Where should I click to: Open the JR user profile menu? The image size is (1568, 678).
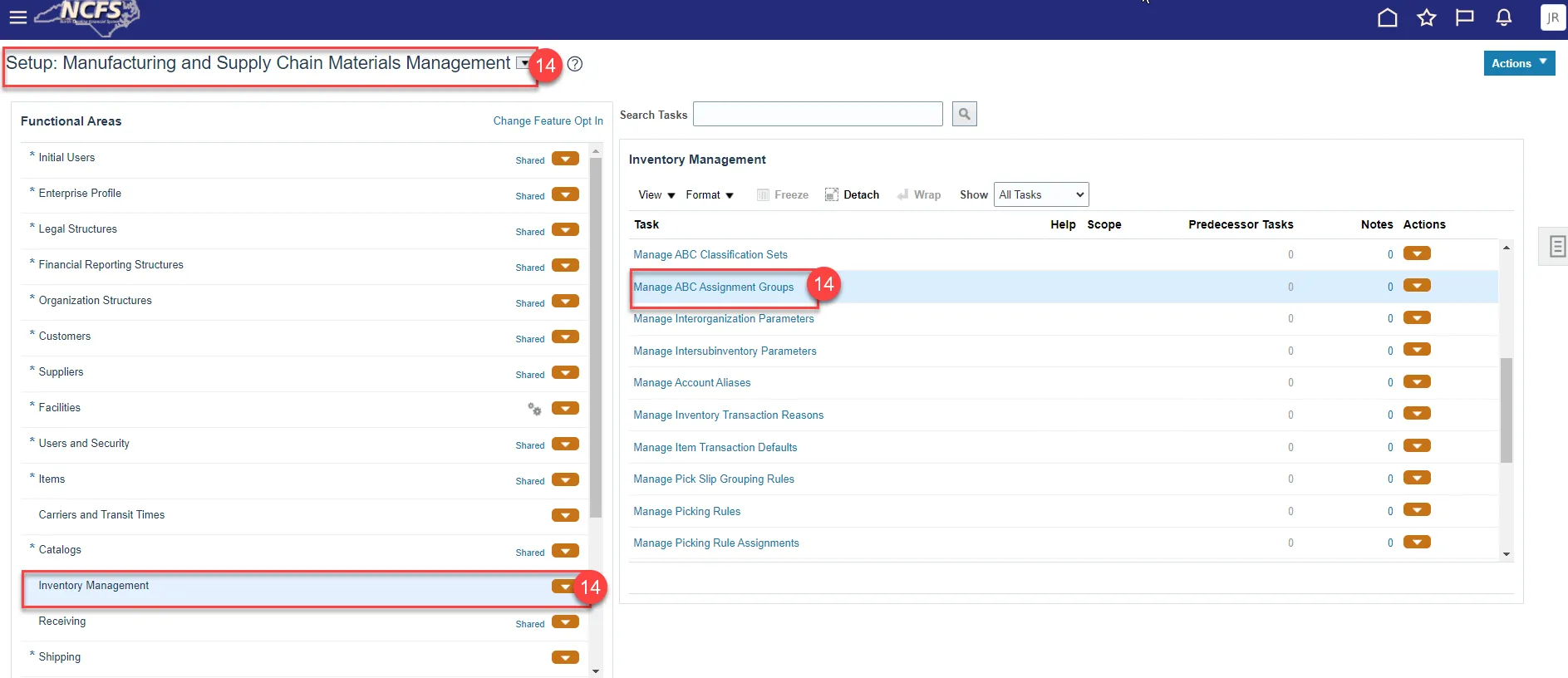click(x=1552, y=17)
